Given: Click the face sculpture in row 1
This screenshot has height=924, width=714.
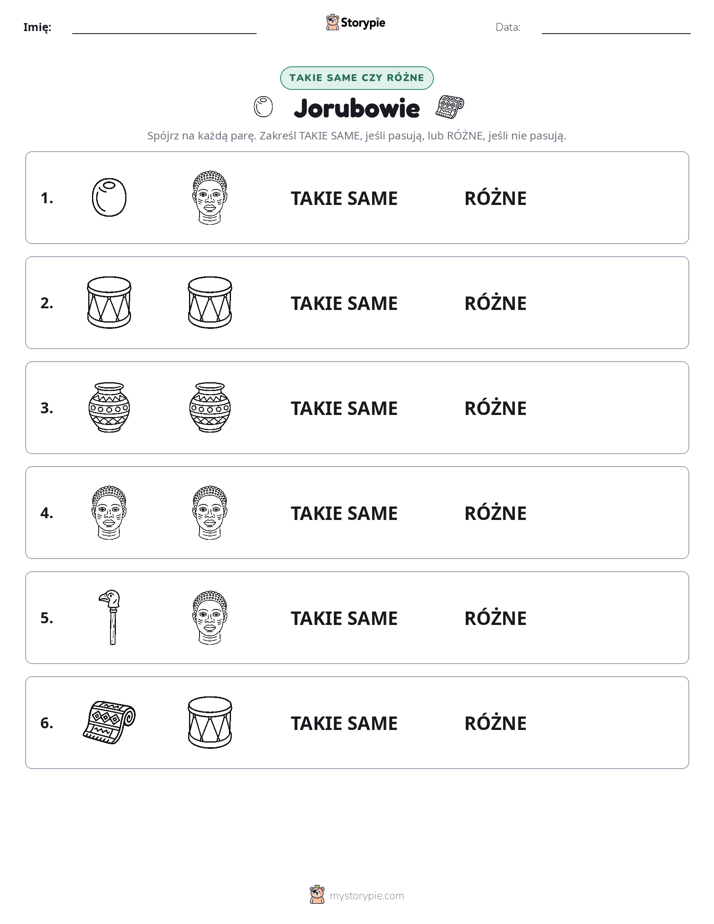Looking at the screenshot, I should pos(210,197).
